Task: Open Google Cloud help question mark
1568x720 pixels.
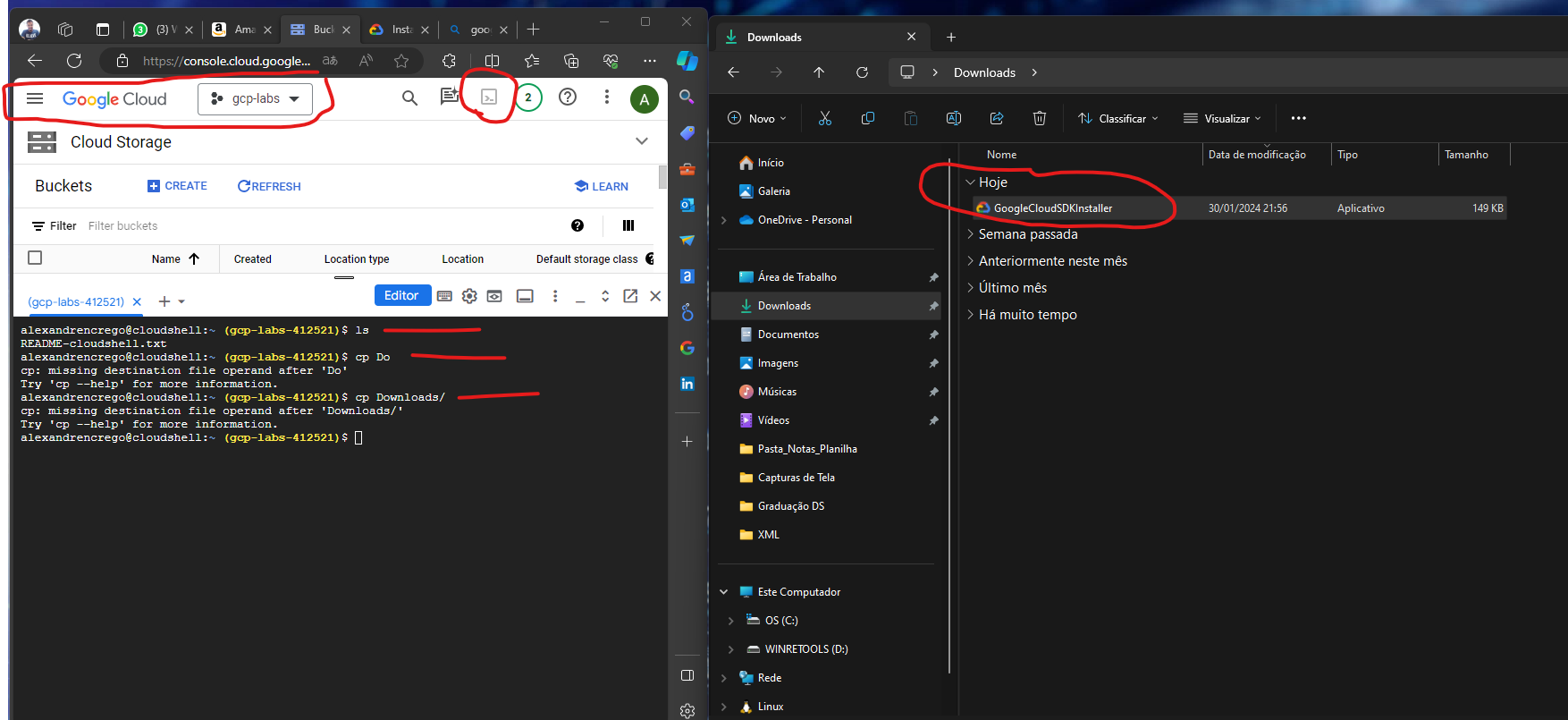Action: (x=568, y=97)
